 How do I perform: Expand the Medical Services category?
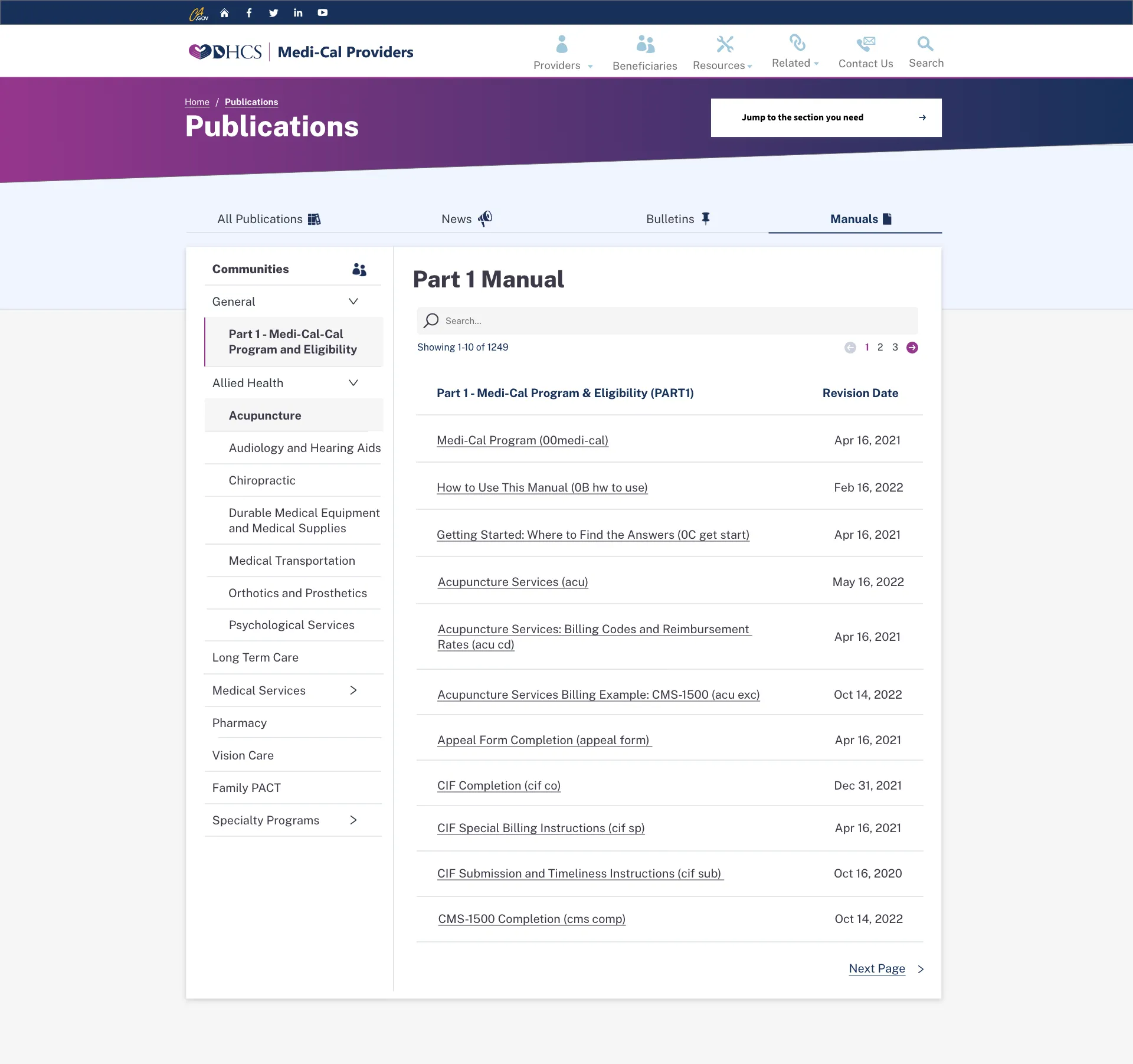click(353, 690)
